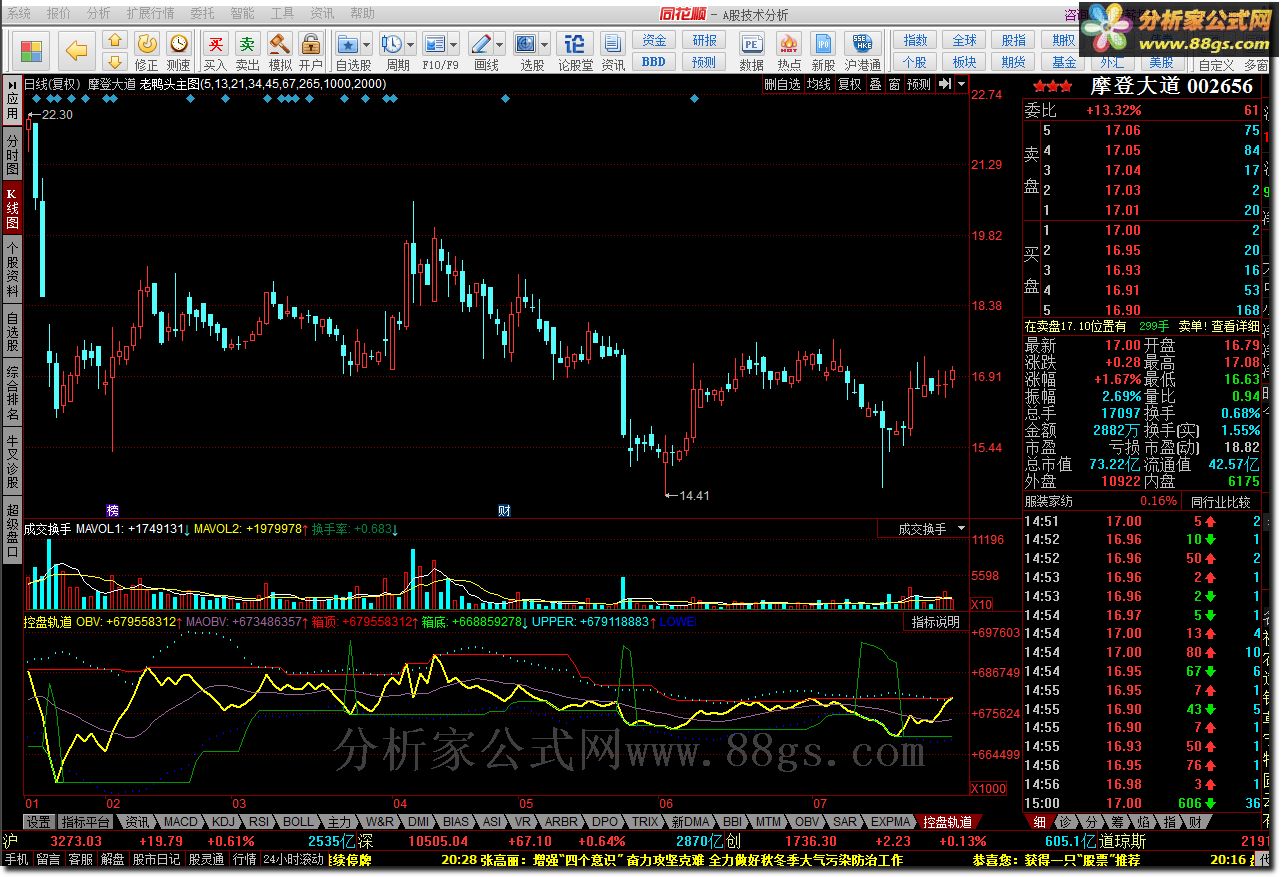Expand the 画线 dropdown arrow
This screenshot has height=877, width=1281.
click(500, 45)
